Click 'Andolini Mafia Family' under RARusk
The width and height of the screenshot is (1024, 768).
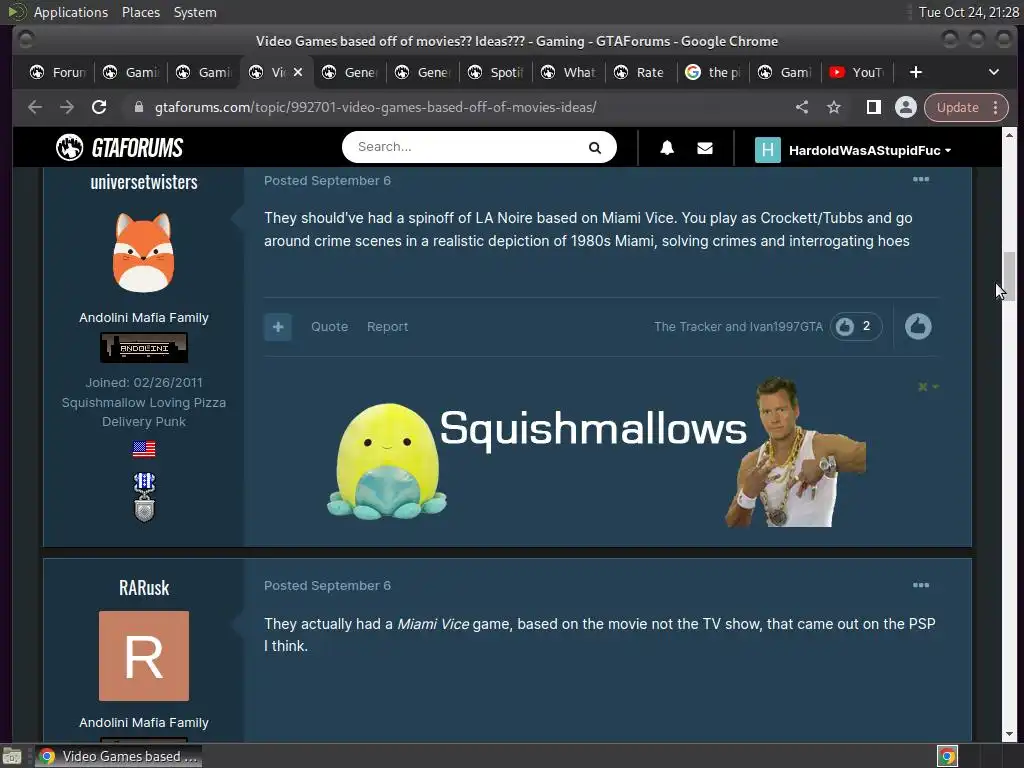tap(144, 723)
